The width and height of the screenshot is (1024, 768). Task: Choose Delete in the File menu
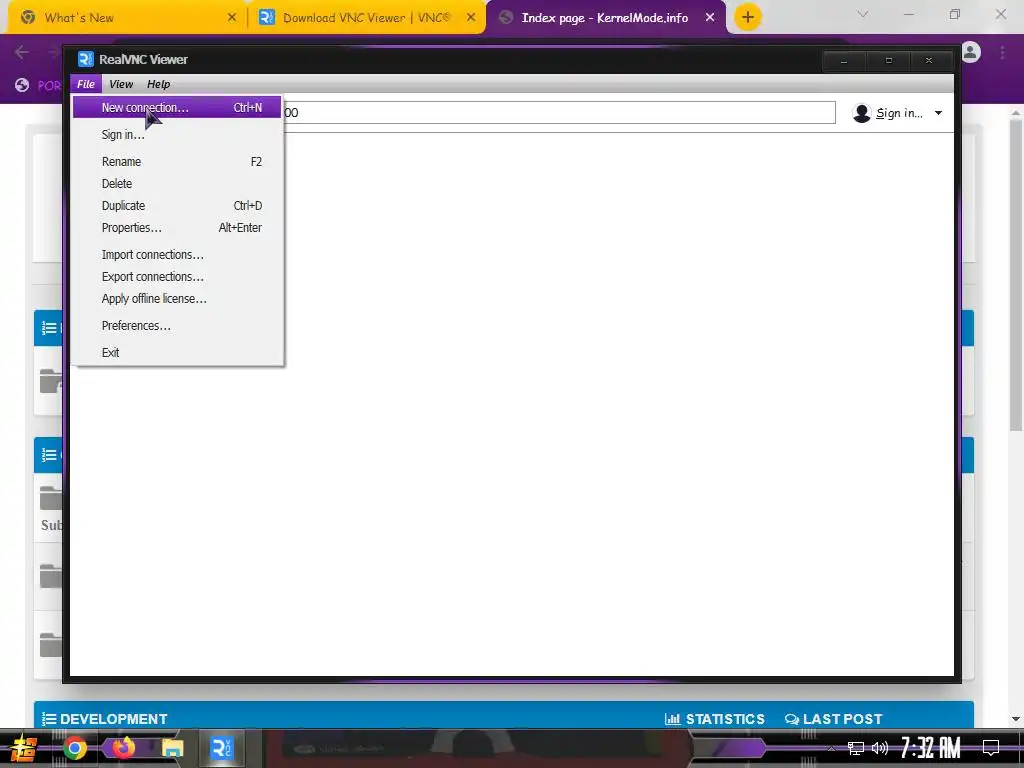point(177,184)
